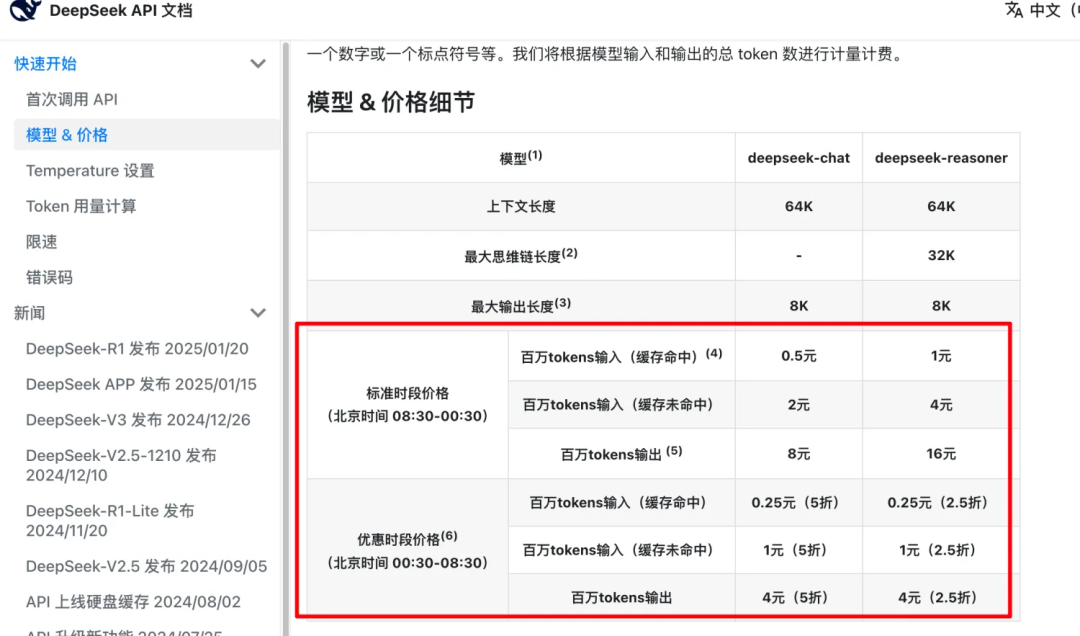Open 首次调用 API page
The height and width of the screenshot is (636, 1080).
[x=72, y=99]
